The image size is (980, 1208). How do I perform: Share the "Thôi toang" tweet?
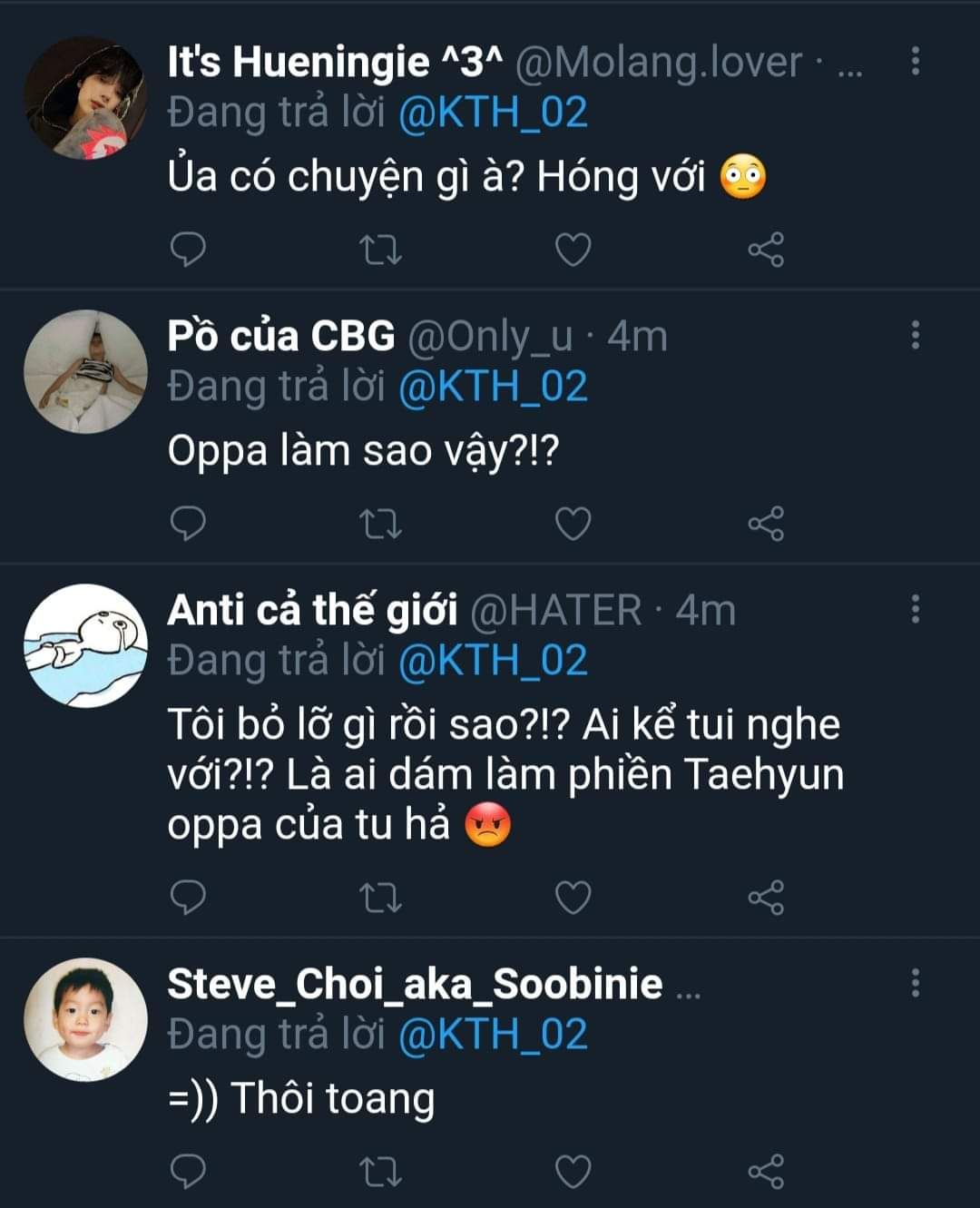(766, 1171)
